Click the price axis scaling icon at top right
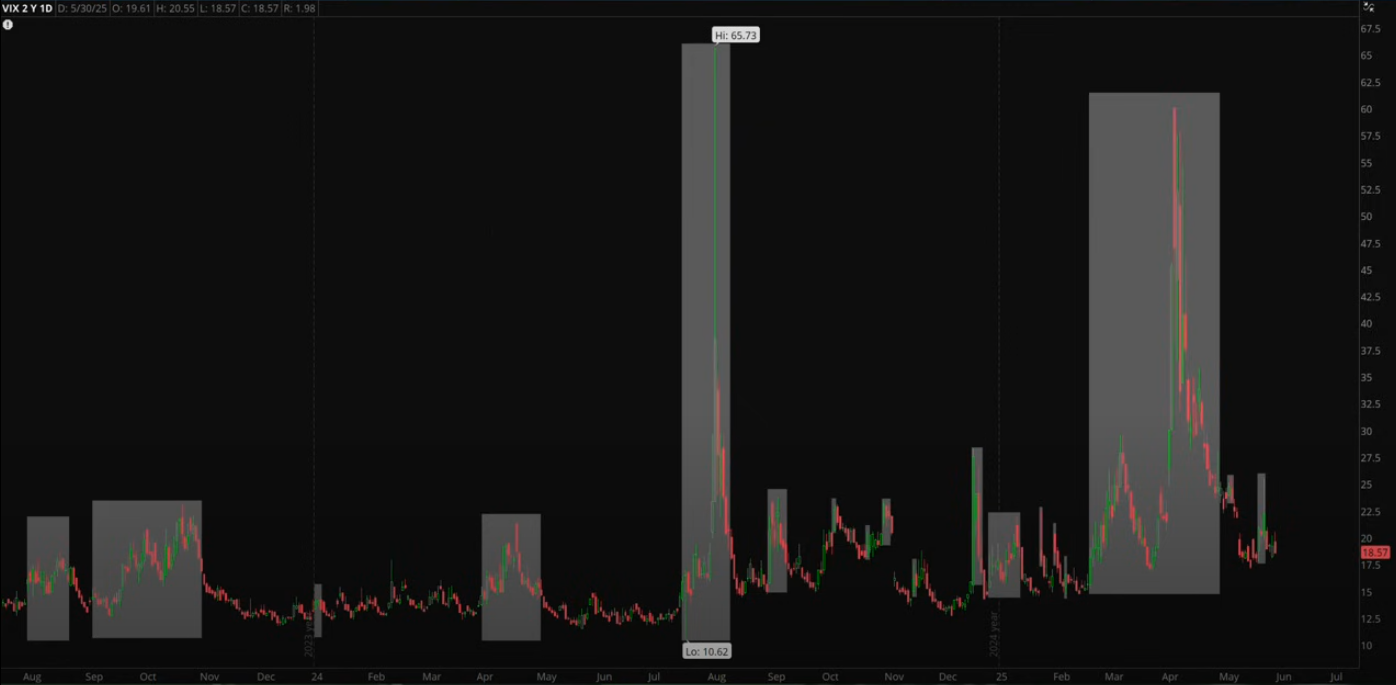The image size is (1396, 685). [x=1368, y=8]
